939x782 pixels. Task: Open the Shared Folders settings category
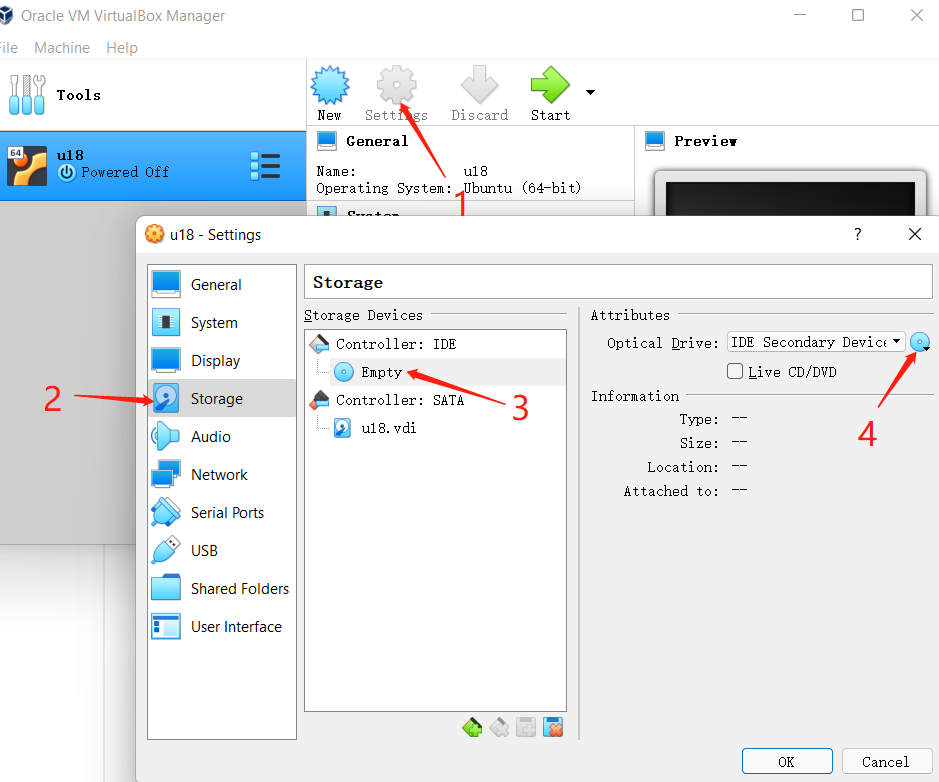[x=239, y=589]
